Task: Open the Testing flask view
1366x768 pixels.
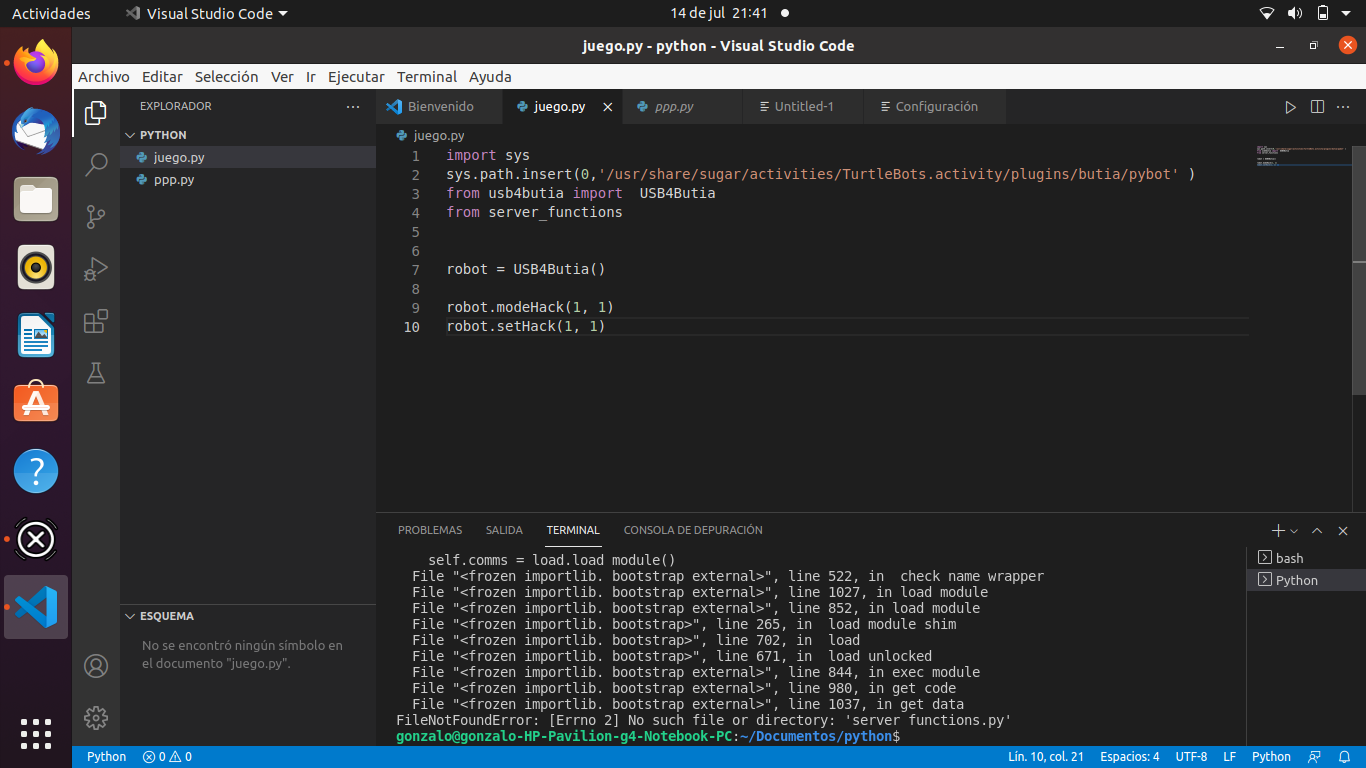Action: [x=96, y=373]
